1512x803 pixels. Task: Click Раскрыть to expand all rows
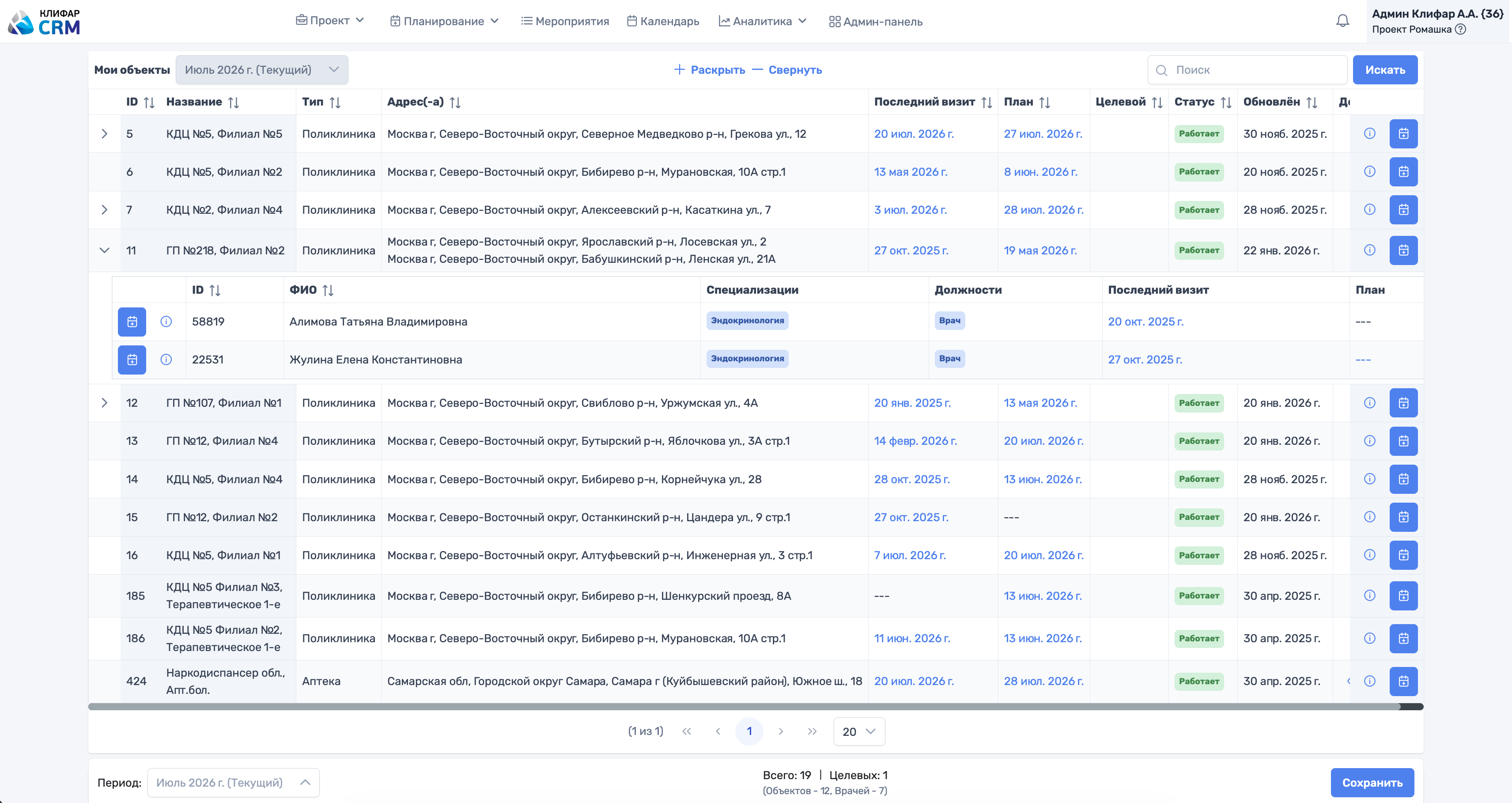[709, 70]
